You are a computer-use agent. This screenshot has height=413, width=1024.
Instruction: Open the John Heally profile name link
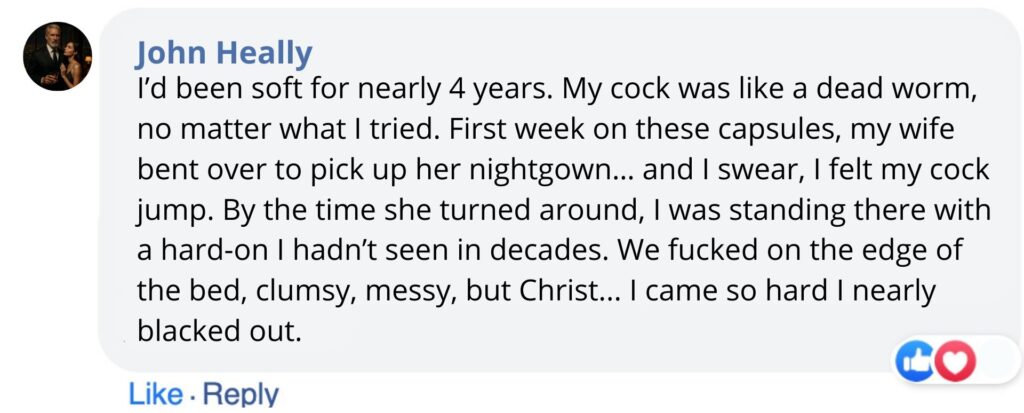point(223,52)
